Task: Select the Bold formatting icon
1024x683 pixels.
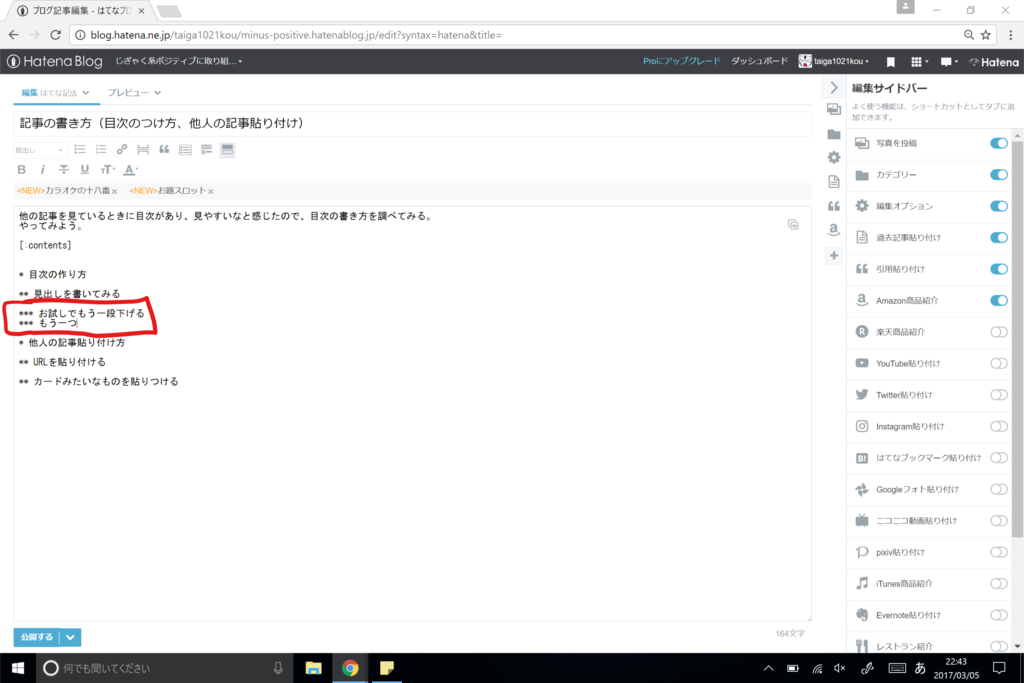Action: click(22, 169)
